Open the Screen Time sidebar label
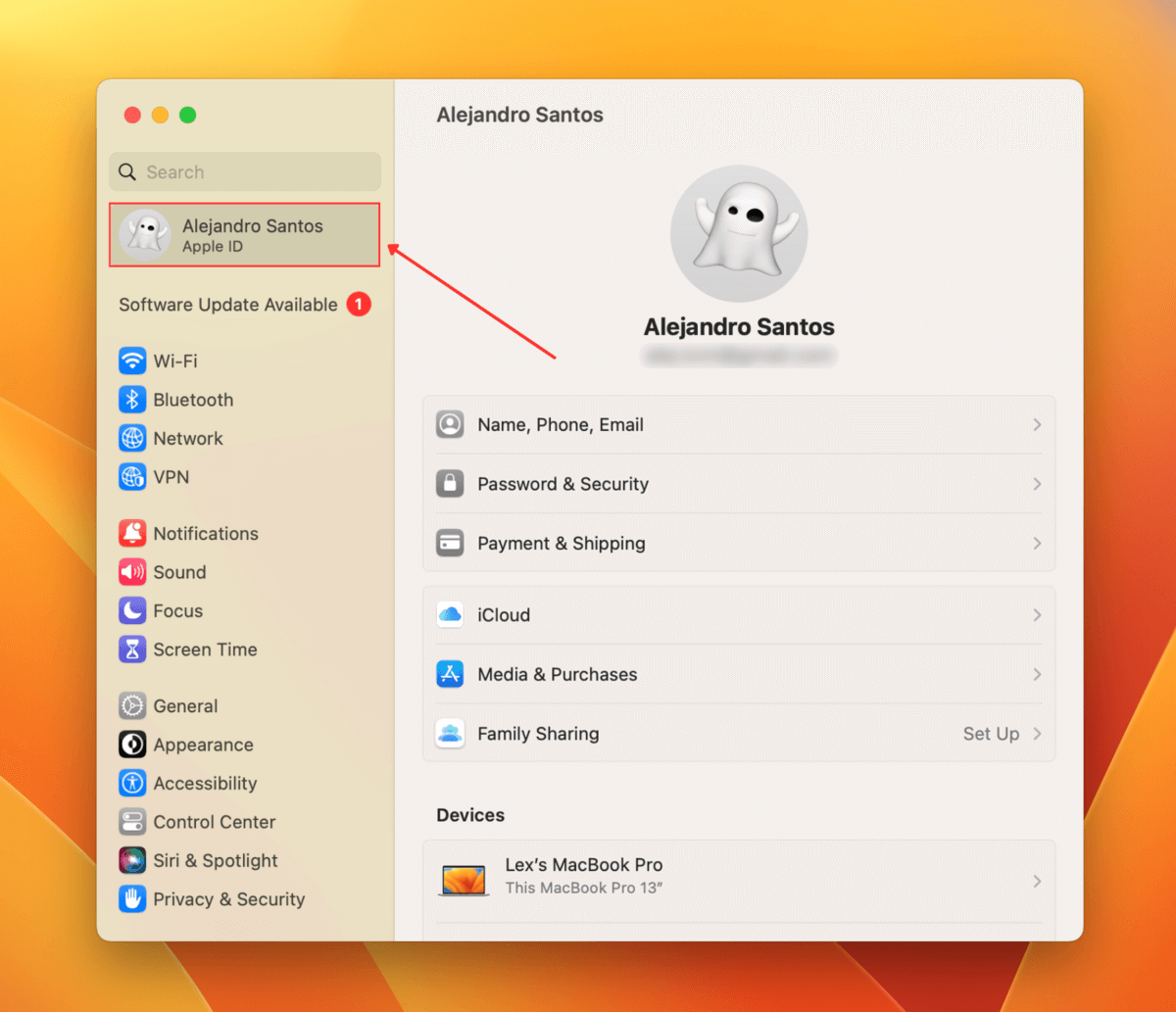 point(205,650)
